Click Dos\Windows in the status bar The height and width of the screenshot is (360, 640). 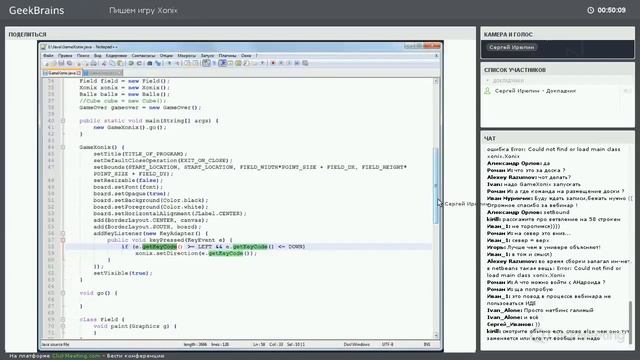(x=357, y=344)
